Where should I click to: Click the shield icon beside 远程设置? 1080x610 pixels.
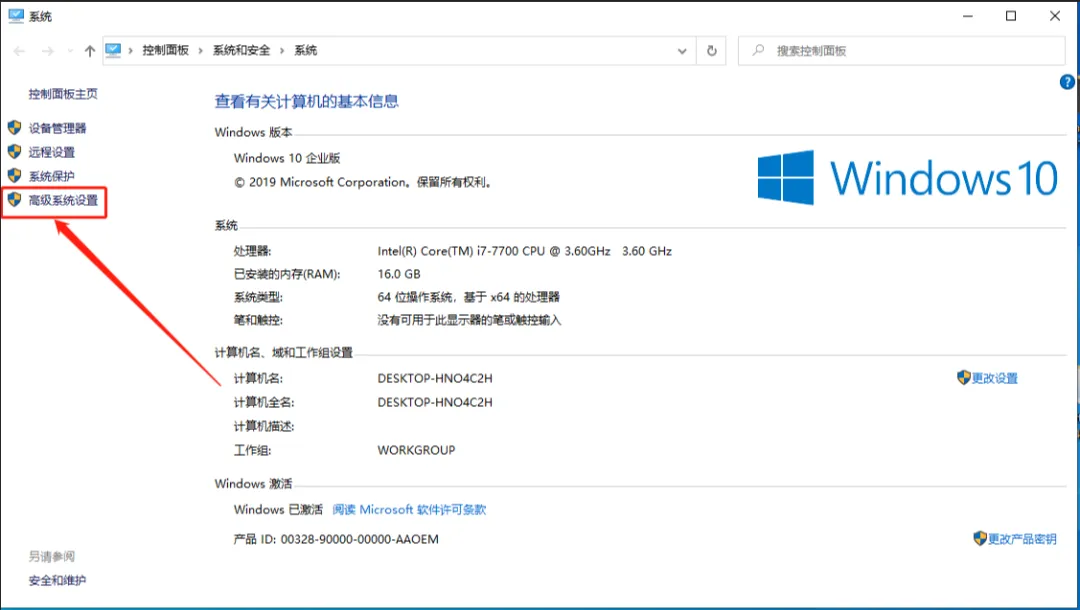[x=14, y=151]
